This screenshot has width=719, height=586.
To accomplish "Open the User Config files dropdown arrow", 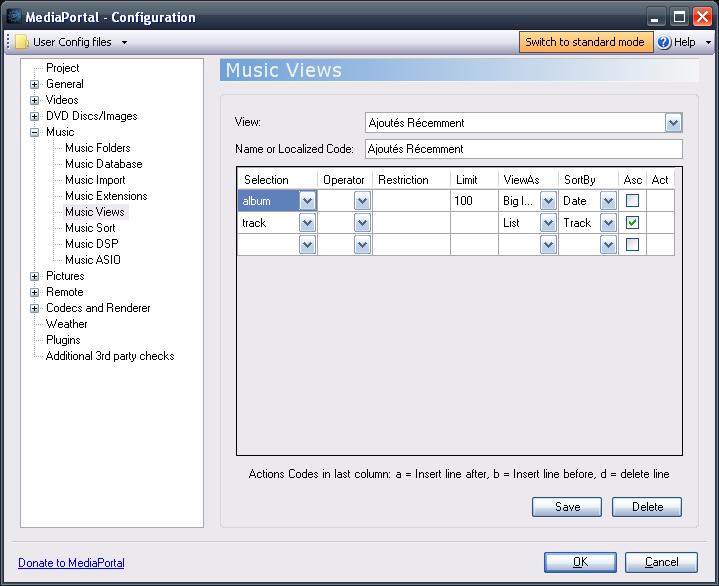I will click(124, 42).
